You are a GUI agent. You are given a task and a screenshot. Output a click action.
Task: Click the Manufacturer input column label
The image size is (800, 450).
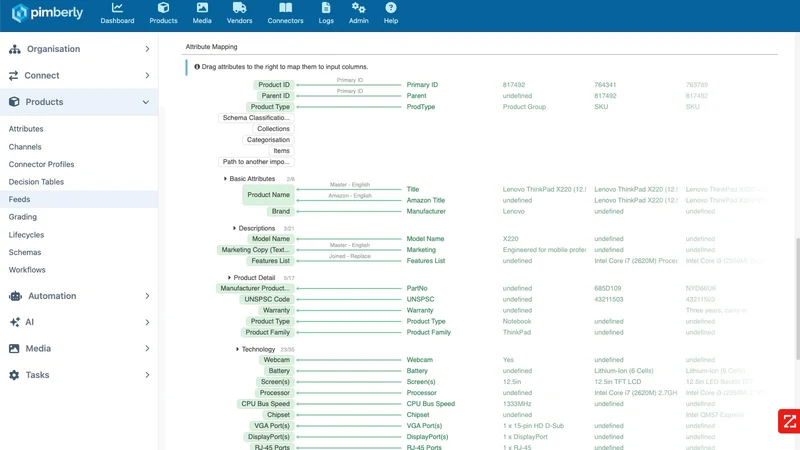426,211
